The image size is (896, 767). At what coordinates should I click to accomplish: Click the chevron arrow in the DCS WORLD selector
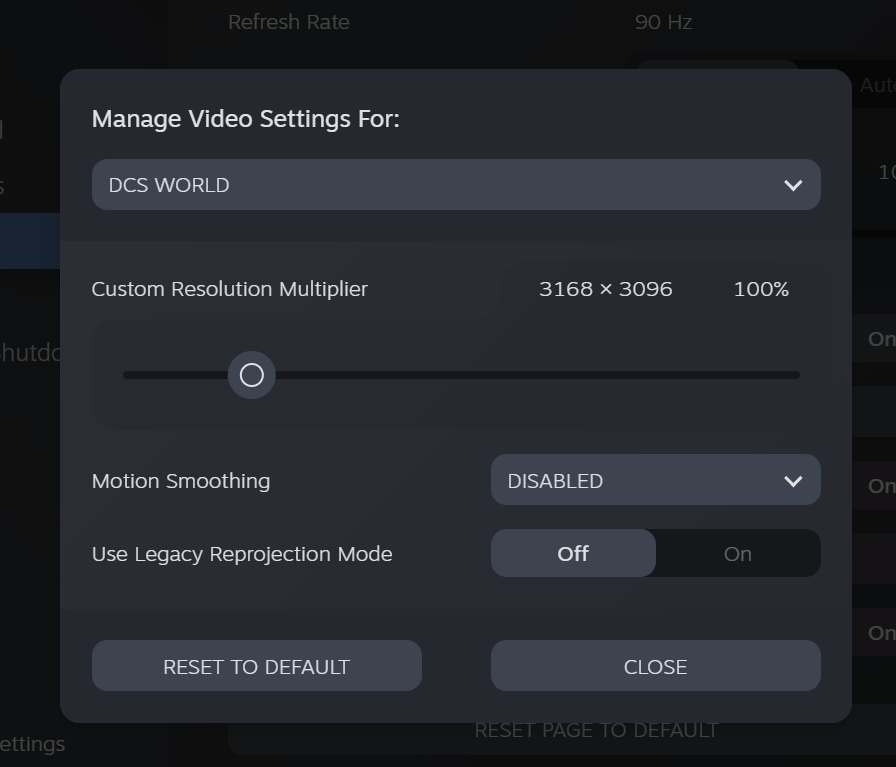pos(793,185)
